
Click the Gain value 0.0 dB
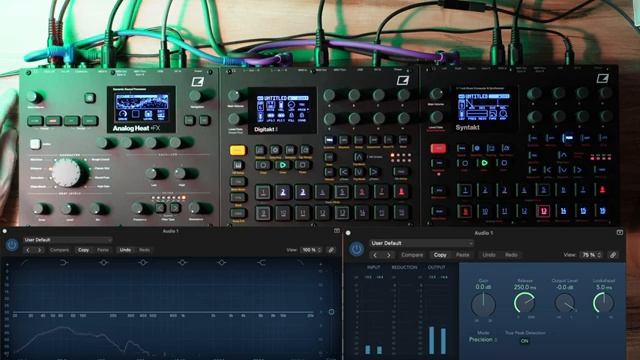point(483,287)
